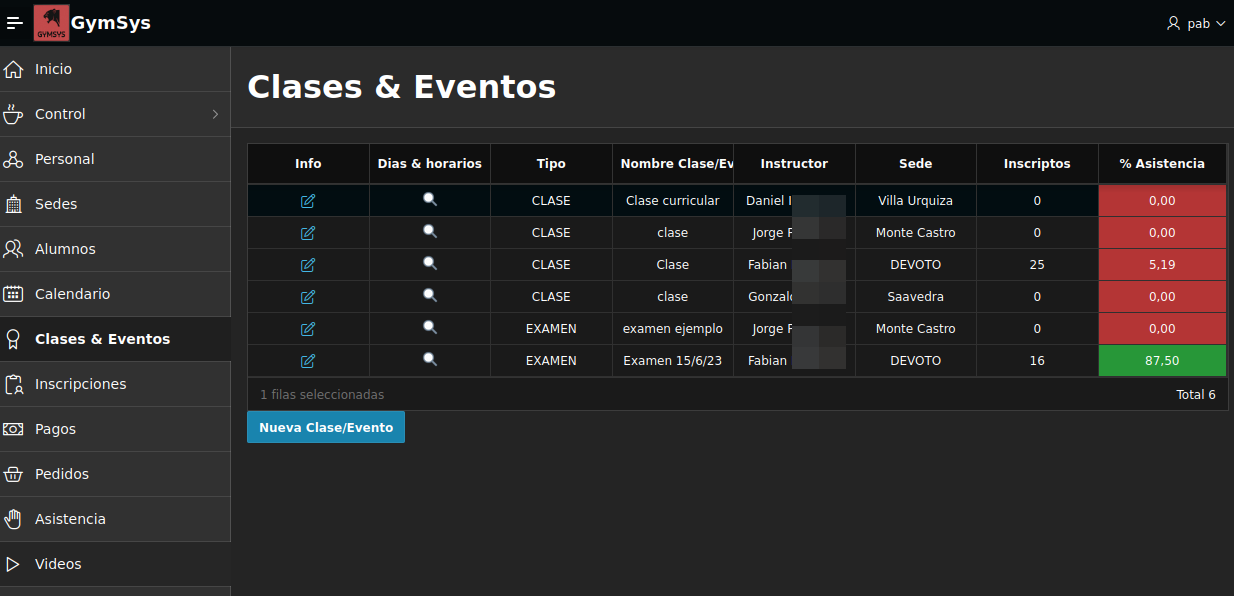Toggle the sidebar with the hamburger icon

click(x=14, y=22)
